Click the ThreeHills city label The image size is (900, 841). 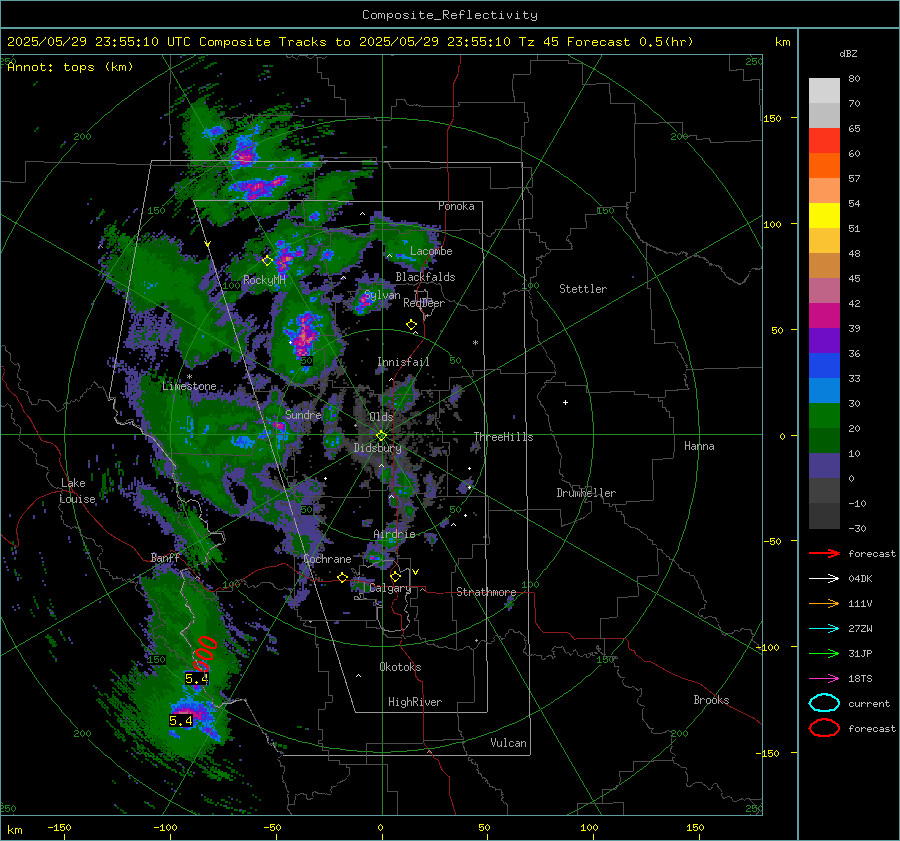pyautogui.click(x=503, y=437)
